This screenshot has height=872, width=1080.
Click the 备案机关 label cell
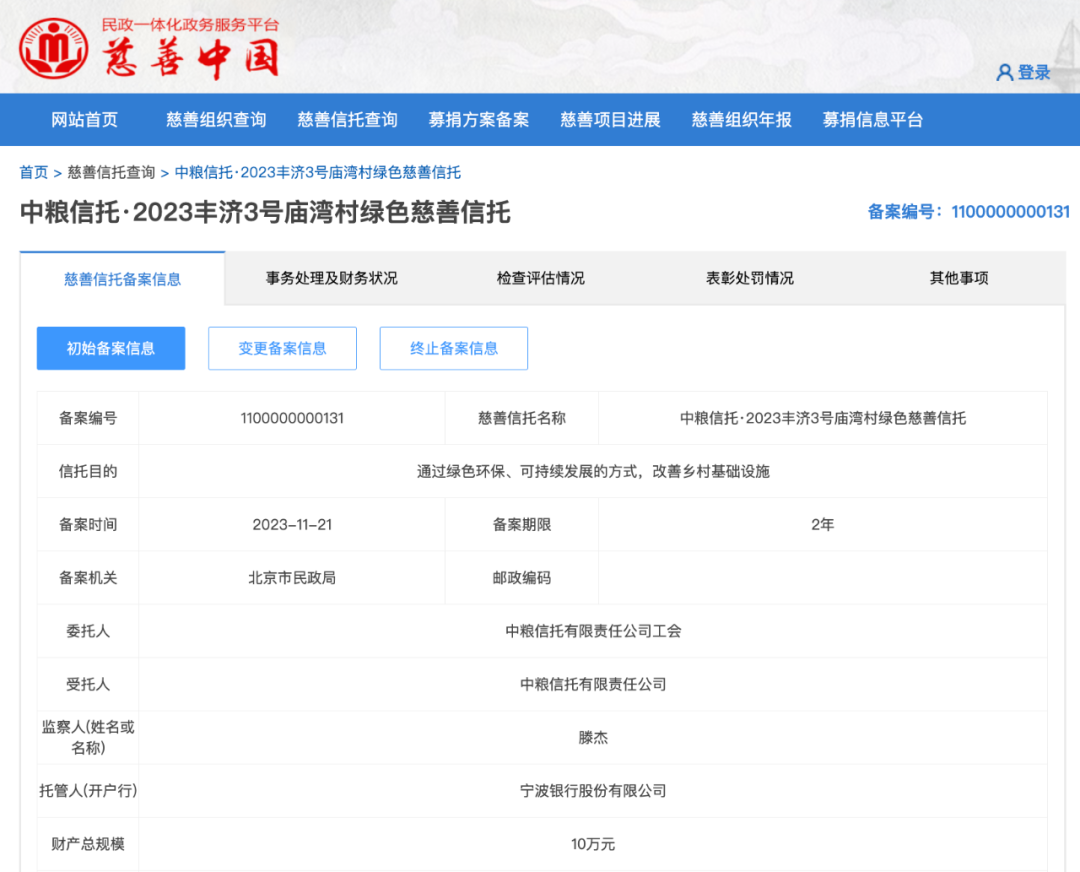click(x=88, y=578)
